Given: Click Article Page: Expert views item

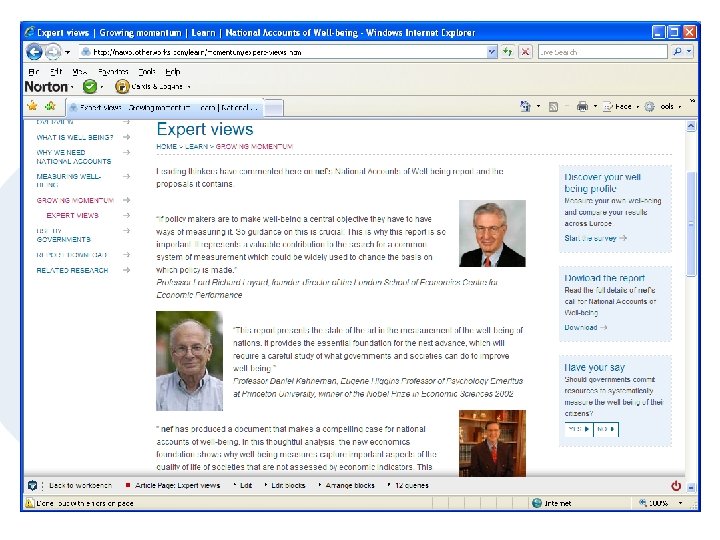Looking at the screenshot, I should [173, 485].
